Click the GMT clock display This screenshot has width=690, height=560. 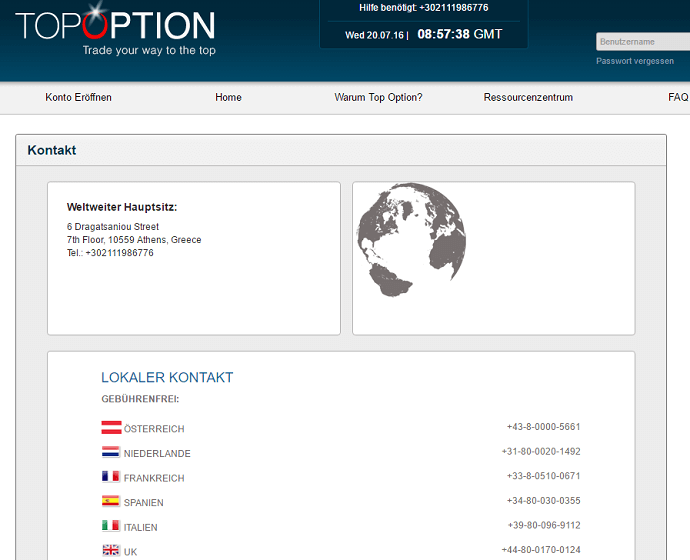coord(460,34)
